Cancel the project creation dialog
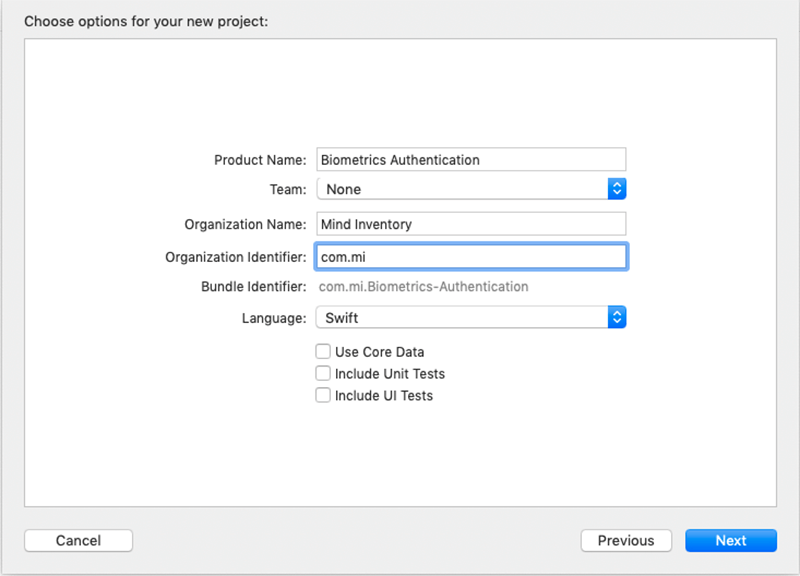Viewport: 800px width, 576px height. coord(78,540)
